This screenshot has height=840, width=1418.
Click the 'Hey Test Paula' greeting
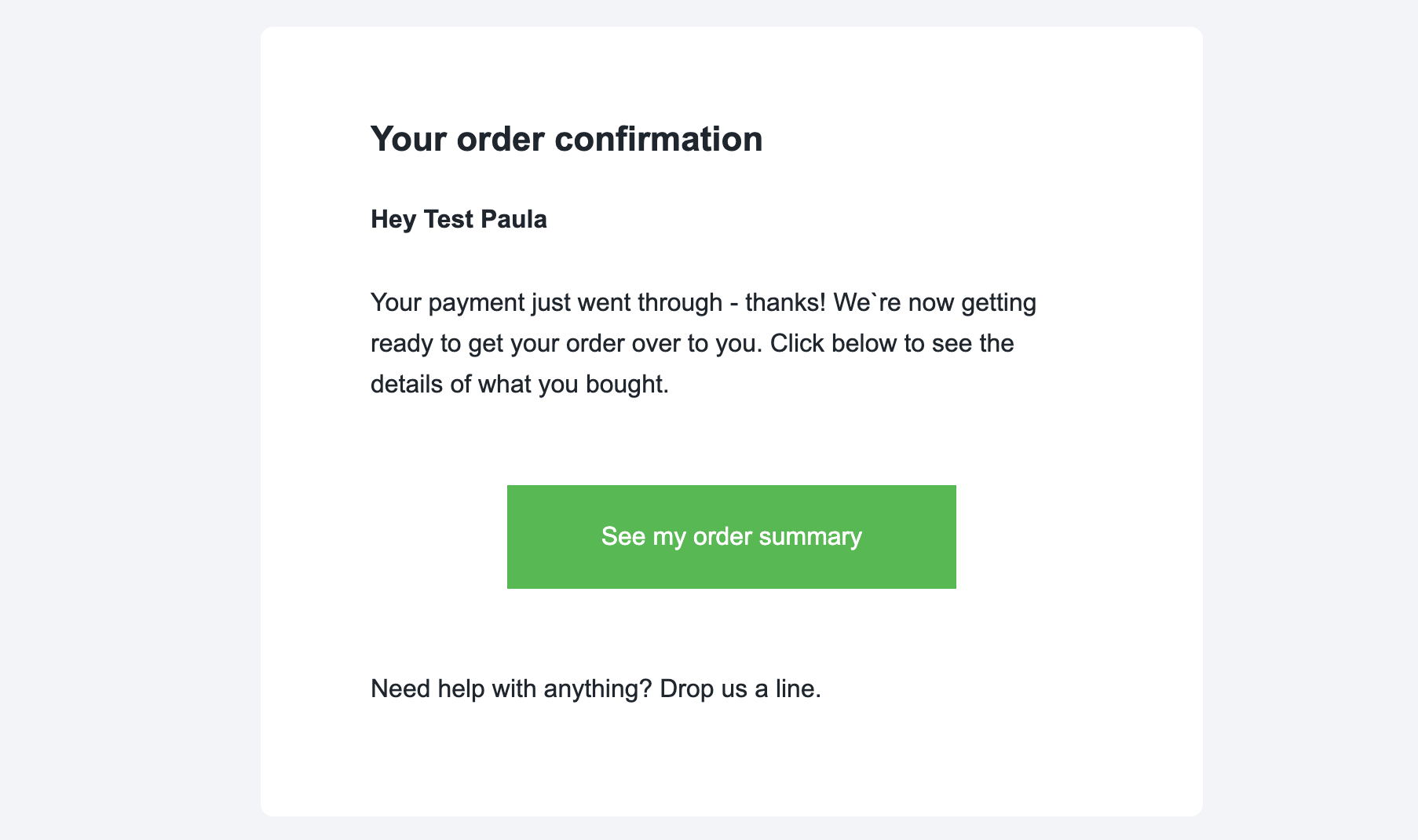click(459, 219)
